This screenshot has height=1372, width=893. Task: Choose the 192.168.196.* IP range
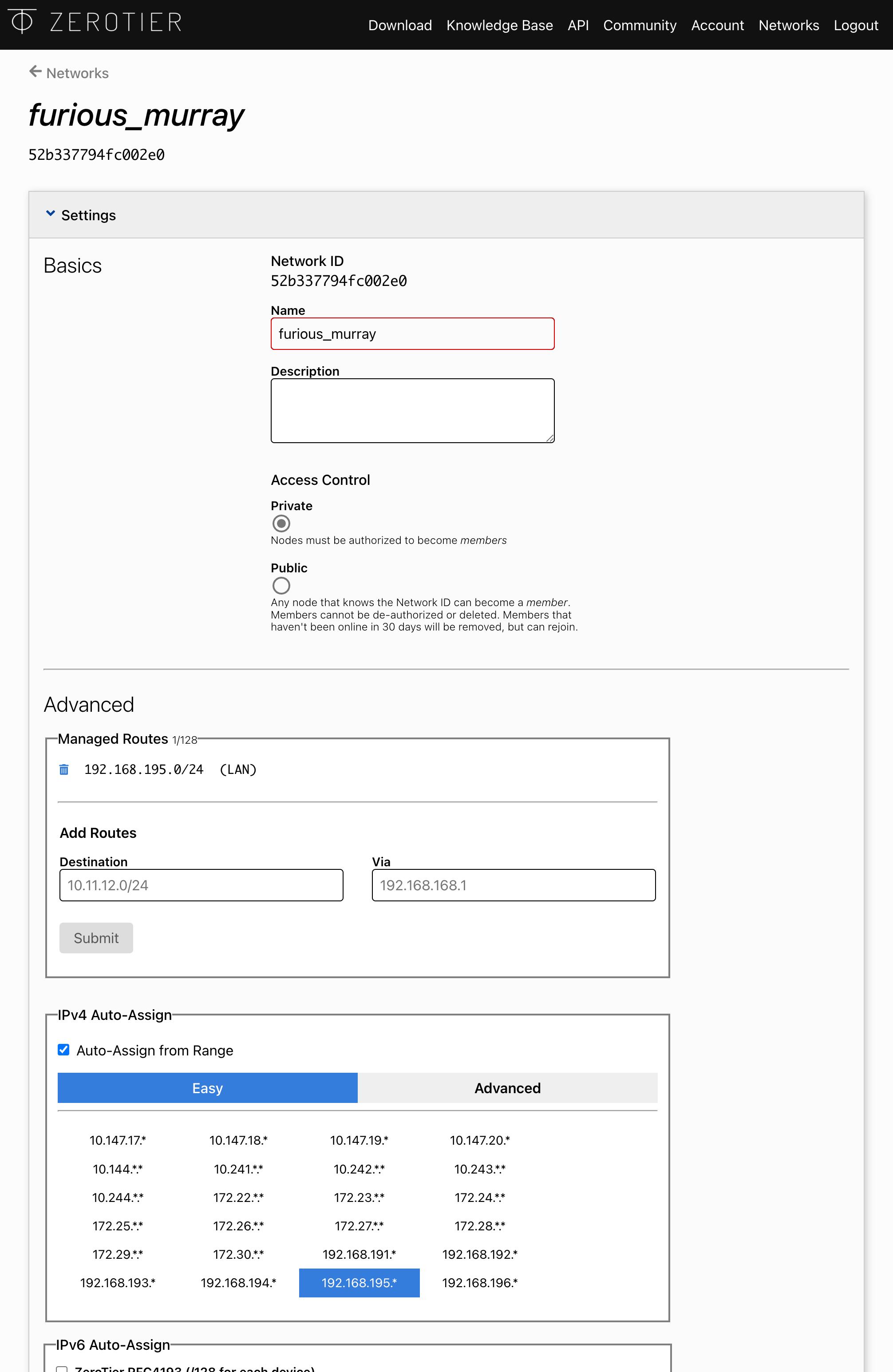pos(480,1283)
